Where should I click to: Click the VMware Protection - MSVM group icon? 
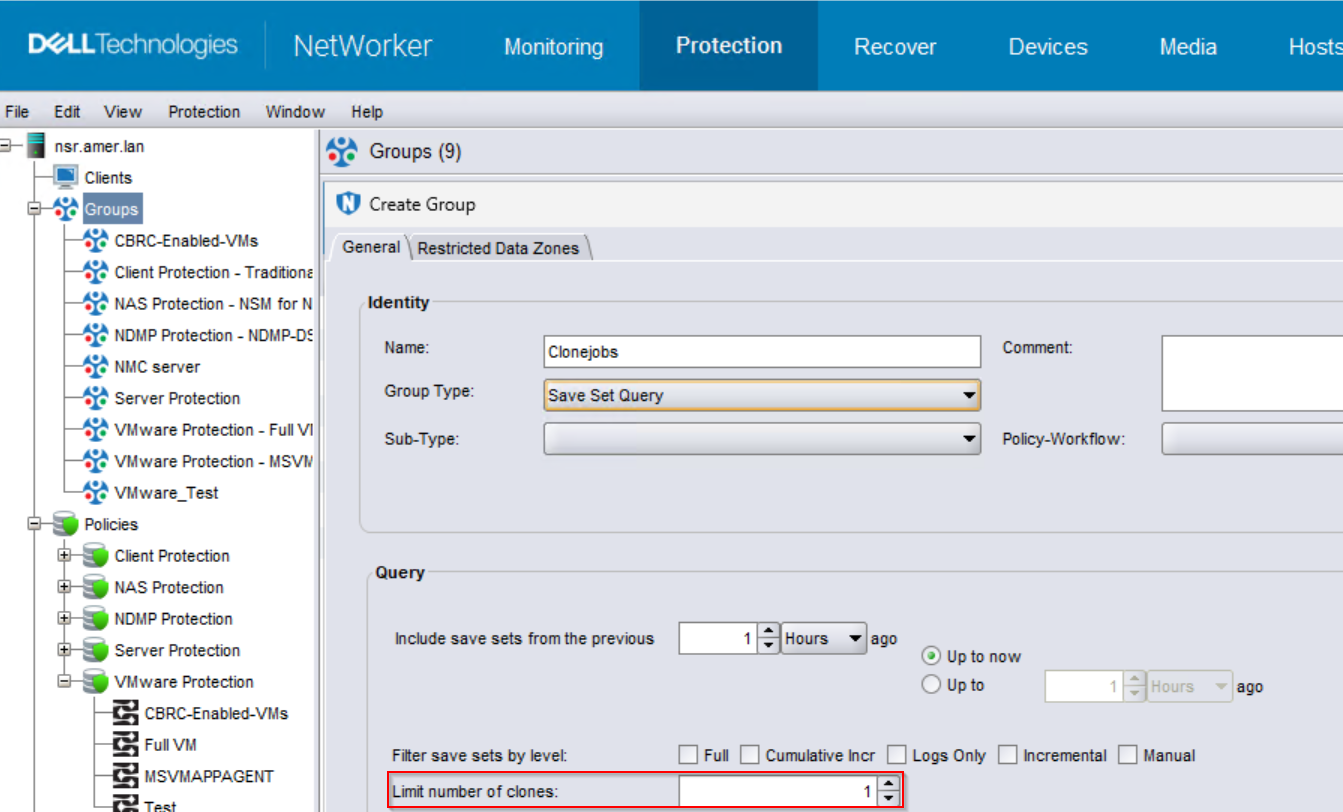point(96,461)
